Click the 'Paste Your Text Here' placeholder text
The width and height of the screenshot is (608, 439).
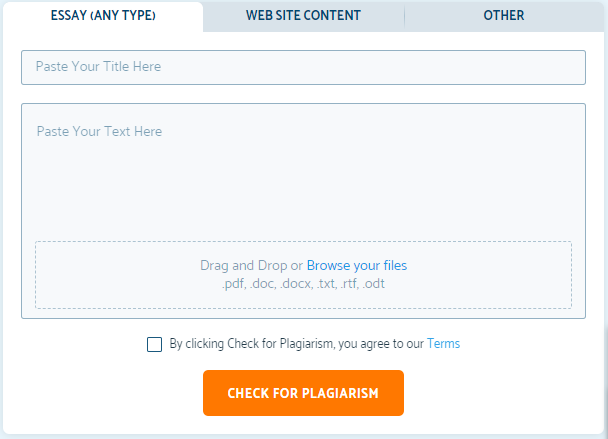coord(99,131)
